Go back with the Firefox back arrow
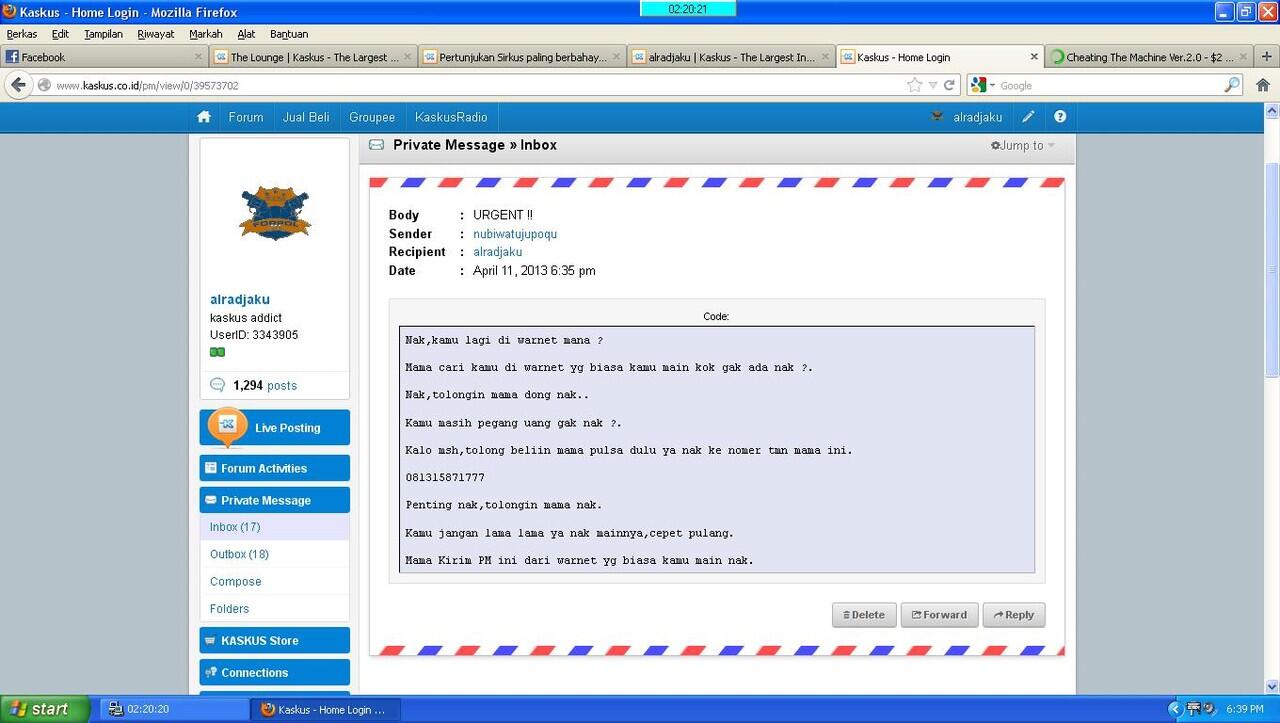Image resolution: width=1280 pixels, height=723 pixels. (19, 85)
